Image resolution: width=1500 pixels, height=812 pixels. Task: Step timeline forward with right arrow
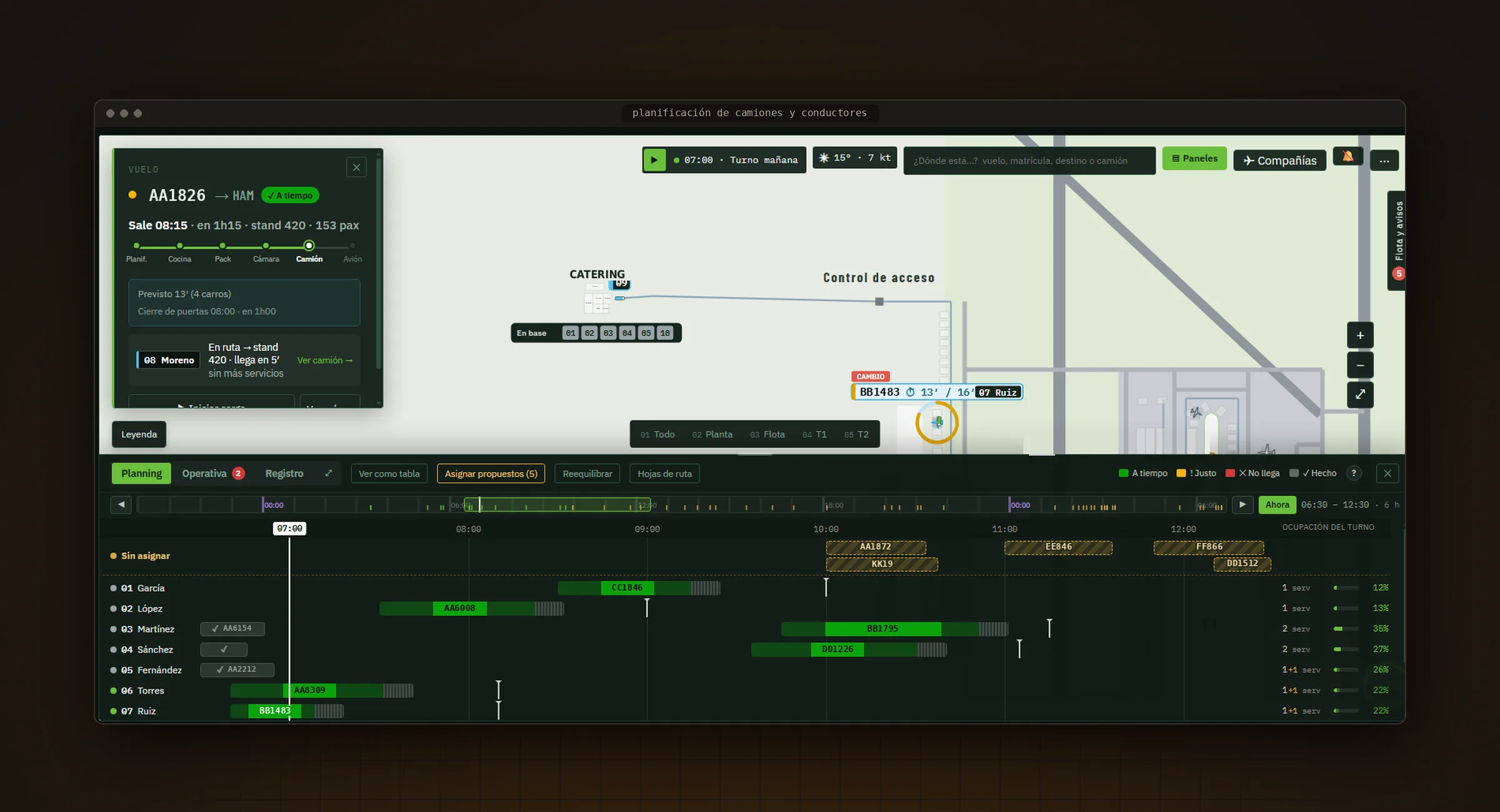click(x=1242, y=505)
